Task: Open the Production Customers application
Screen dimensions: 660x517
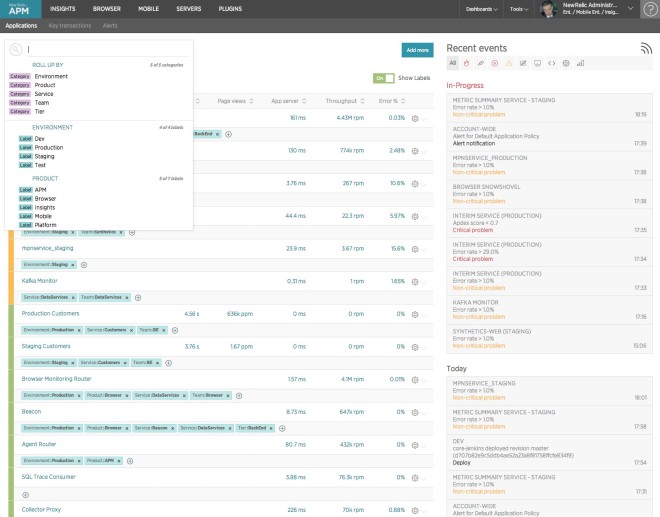Action: (51, 314)
